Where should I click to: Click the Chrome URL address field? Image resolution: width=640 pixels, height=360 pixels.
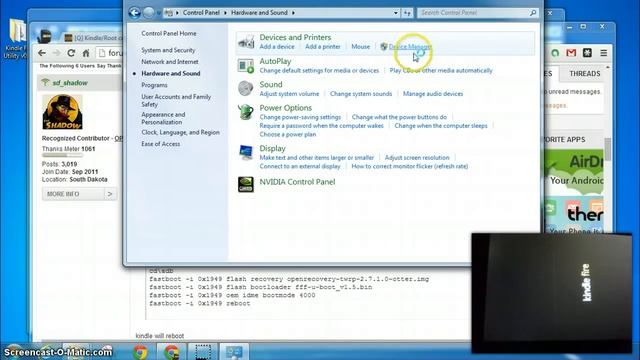109,53
